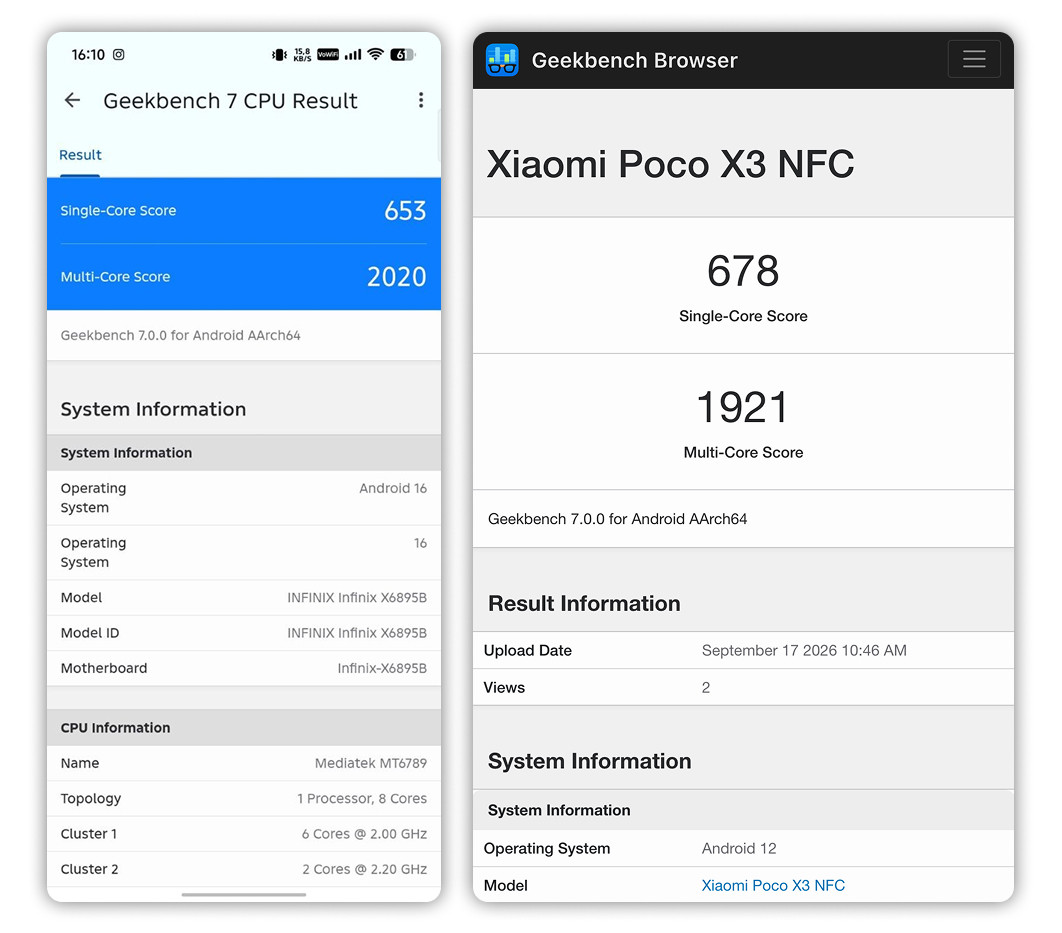
Task: Tap Cluster 2 value 2 Cores @ 2.20 GHz
Action: (364, 869)
